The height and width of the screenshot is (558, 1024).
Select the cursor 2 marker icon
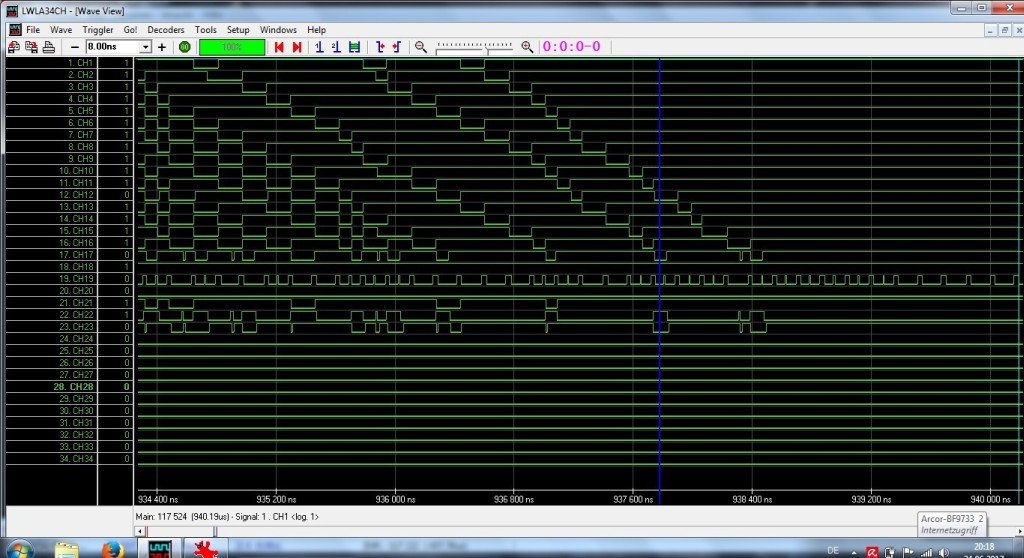(x=336, y=47)
